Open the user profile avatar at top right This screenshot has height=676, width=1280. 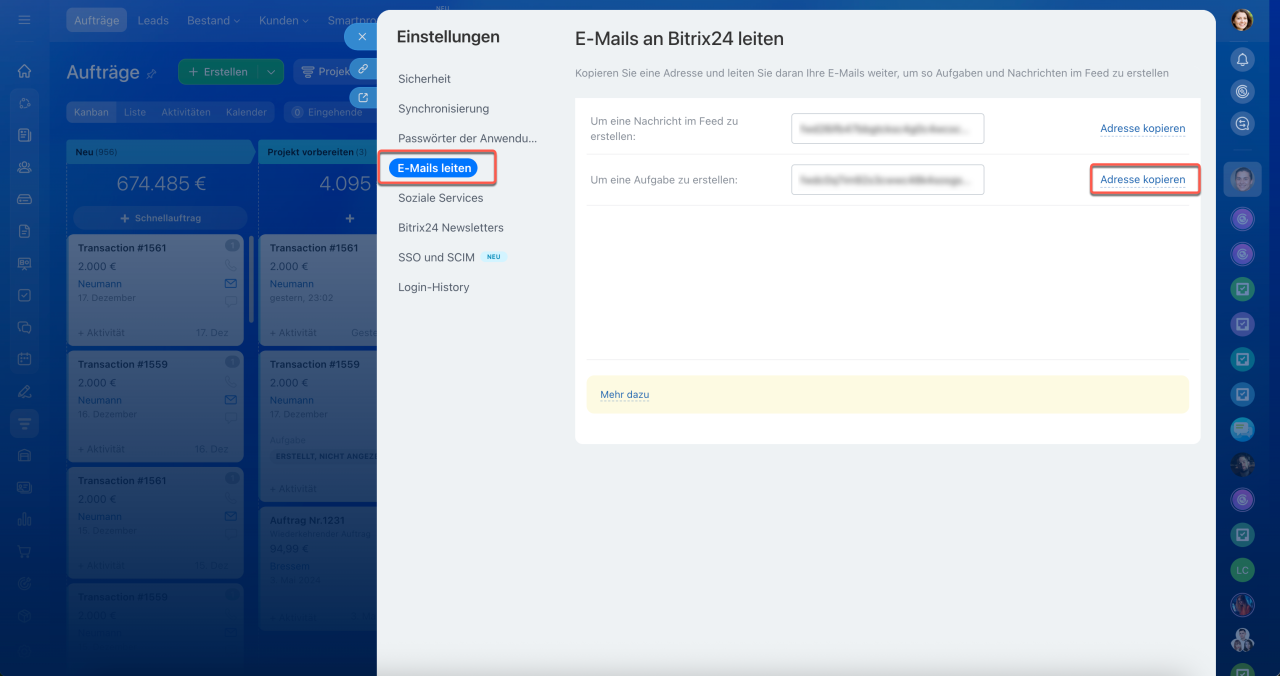(1242, 20)
